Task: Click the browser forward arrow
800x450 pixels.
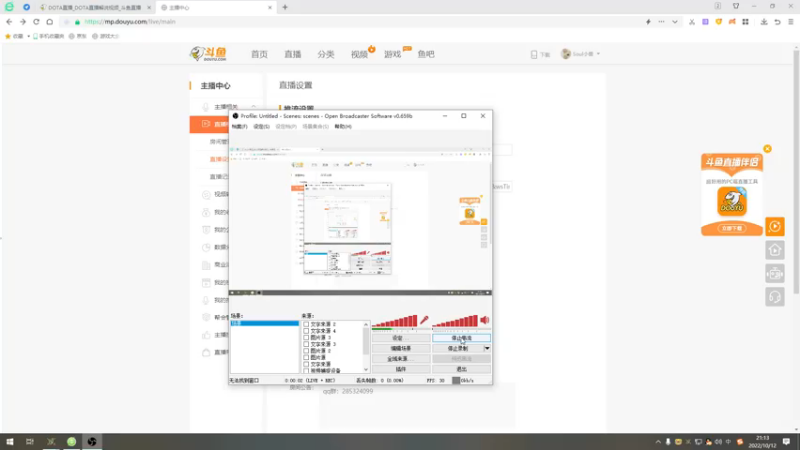Action: click(22, 22)
